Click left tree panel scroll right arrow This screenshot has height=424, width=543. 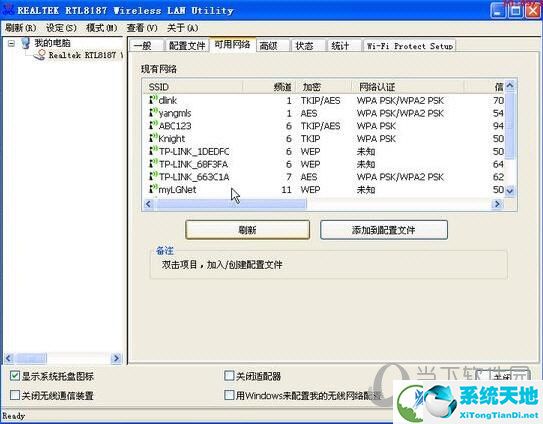[116, 358]
